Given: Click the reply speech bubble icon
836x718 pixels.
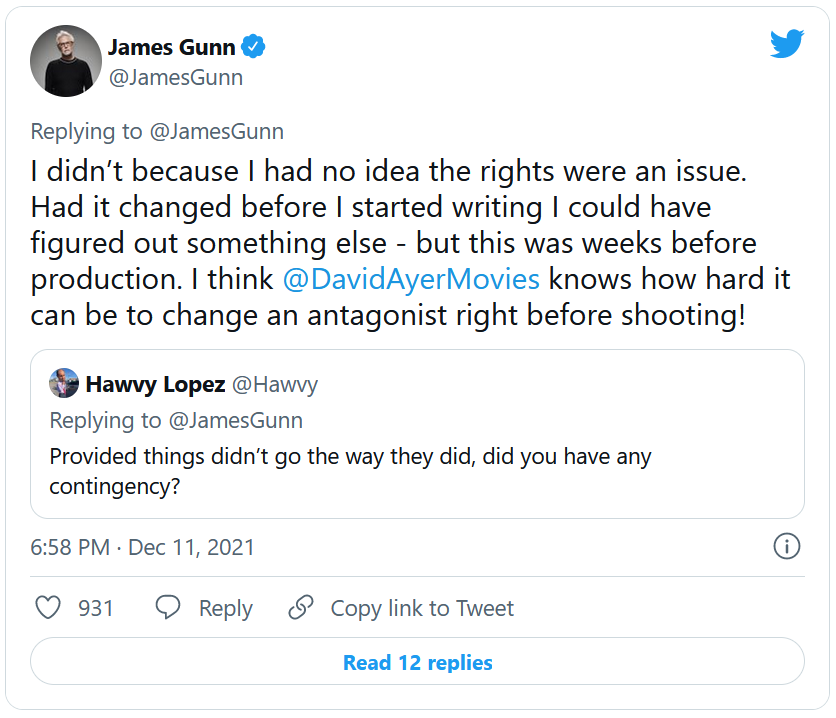Looking at the screenshot, I should click(168, 608).
